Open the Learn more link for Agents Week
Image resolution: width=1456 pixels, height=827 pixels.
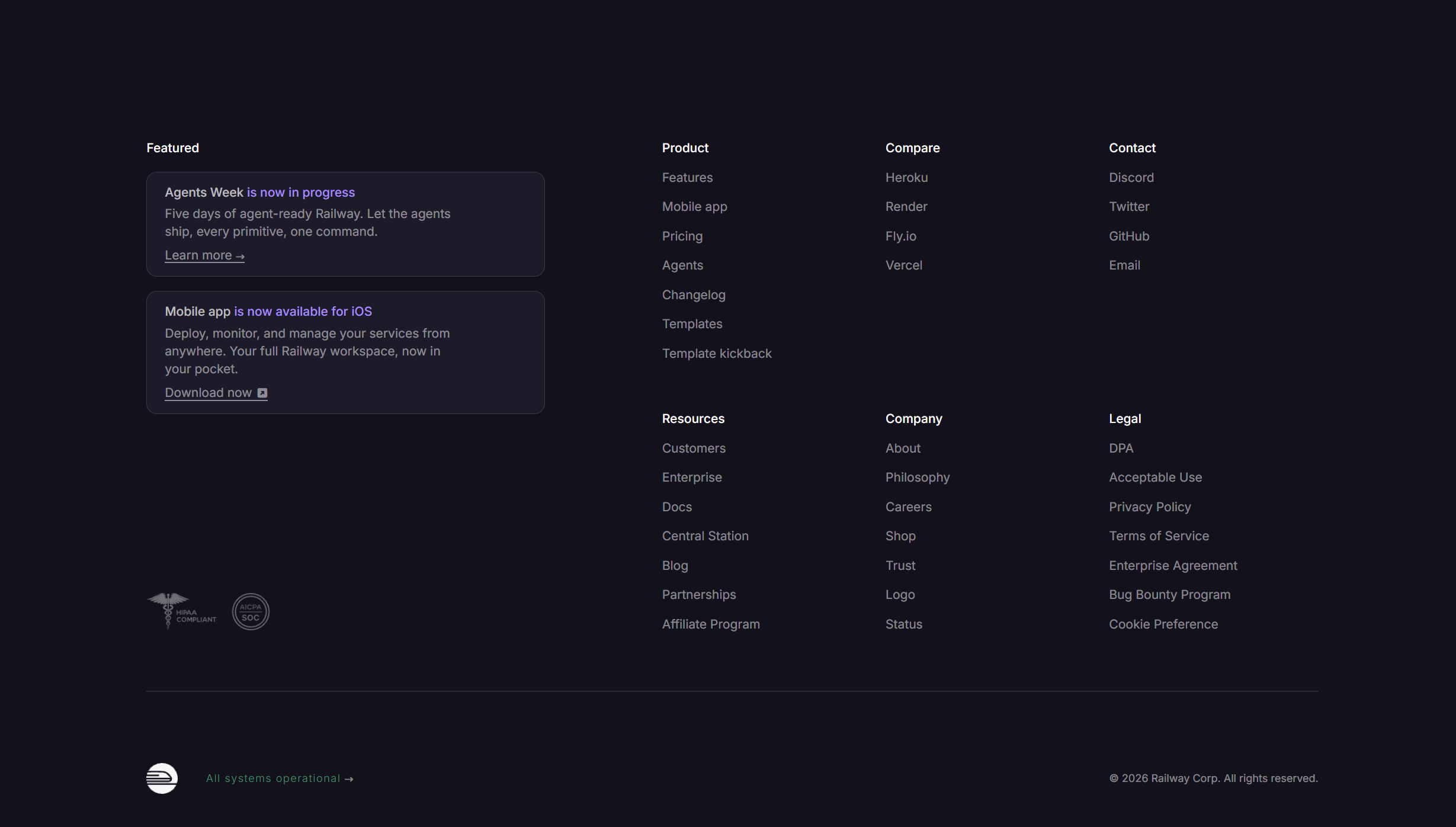[204, 255]
